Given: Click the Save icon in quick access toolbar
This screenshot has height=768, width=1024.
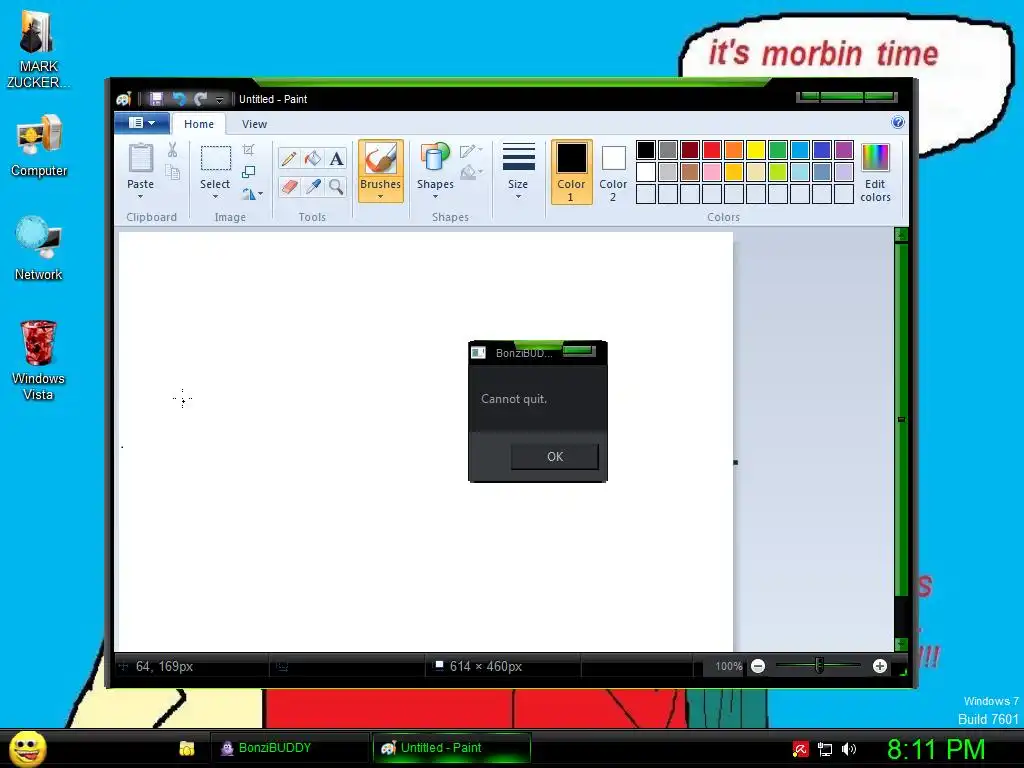Looking at the screenshot, I should click(x=156, y=99).
